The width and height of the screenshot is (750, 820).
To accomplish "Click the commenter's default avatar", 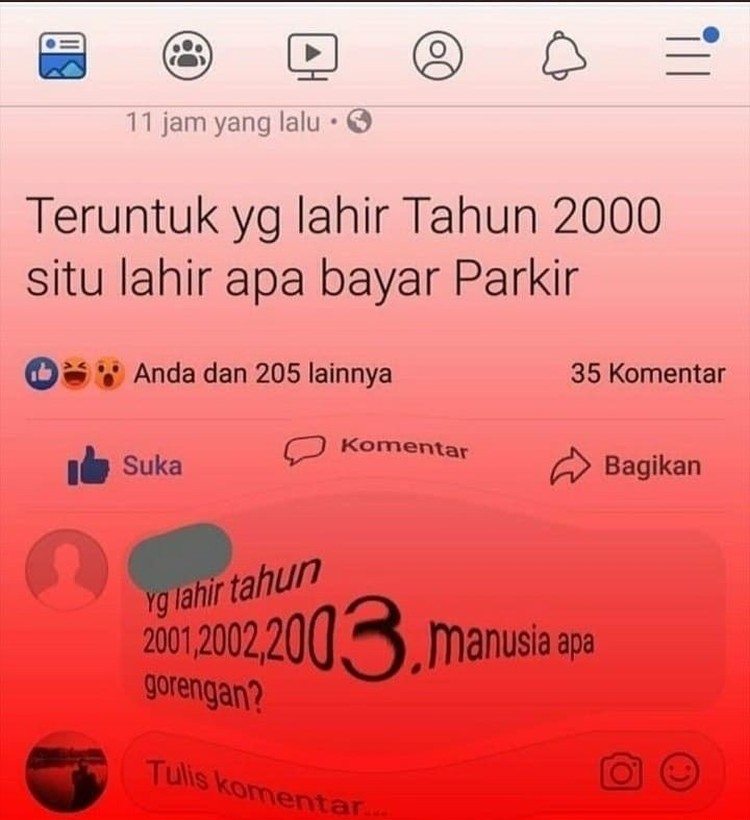I will pyautogui.click(x=67, y=570).
